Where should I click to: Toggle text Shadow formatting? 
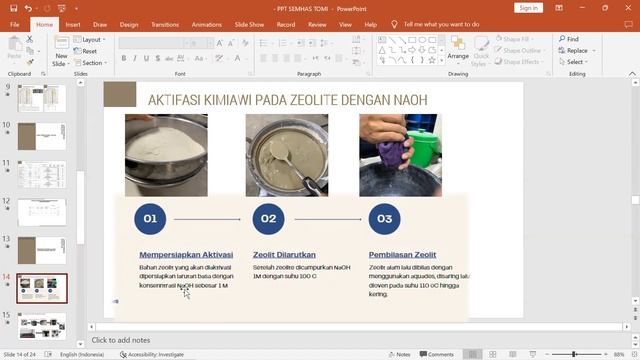click(158, 58)
